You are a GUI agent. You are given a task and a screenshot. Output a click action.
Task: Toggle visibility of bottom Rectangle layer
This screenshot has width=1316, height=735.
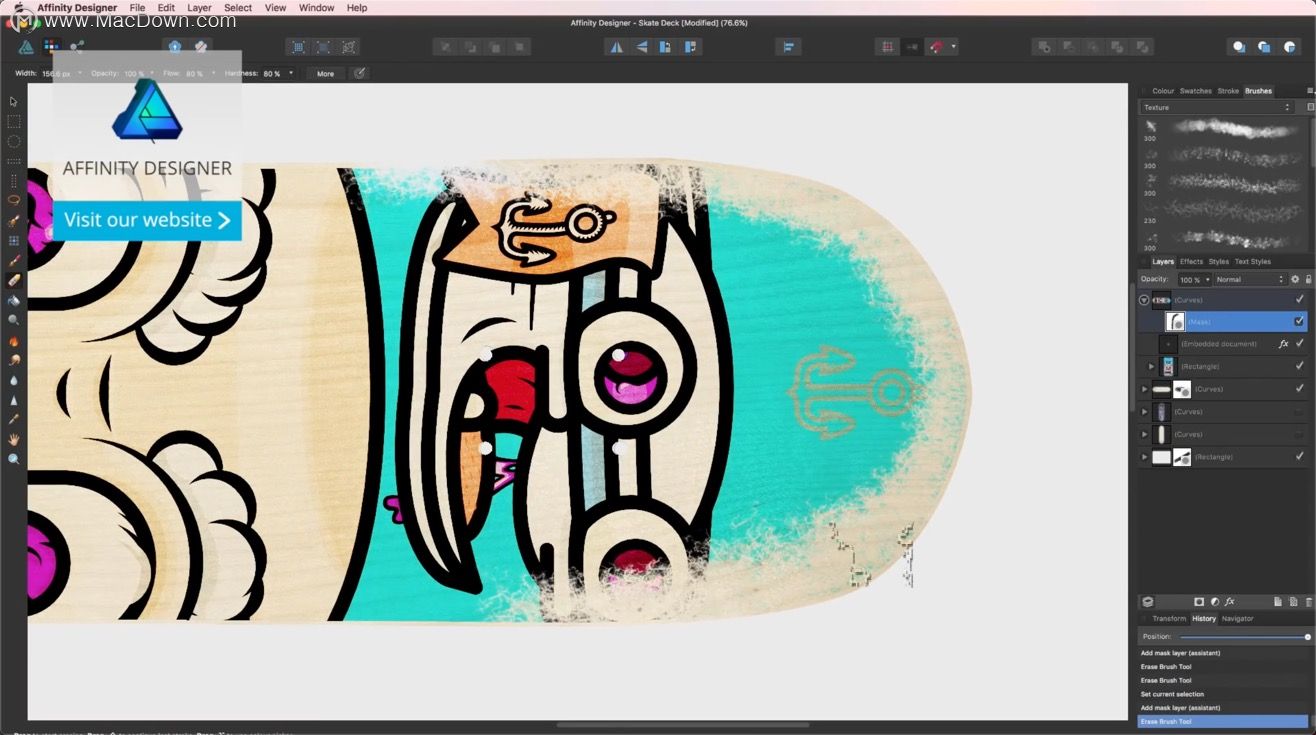tap(1300, 457)
